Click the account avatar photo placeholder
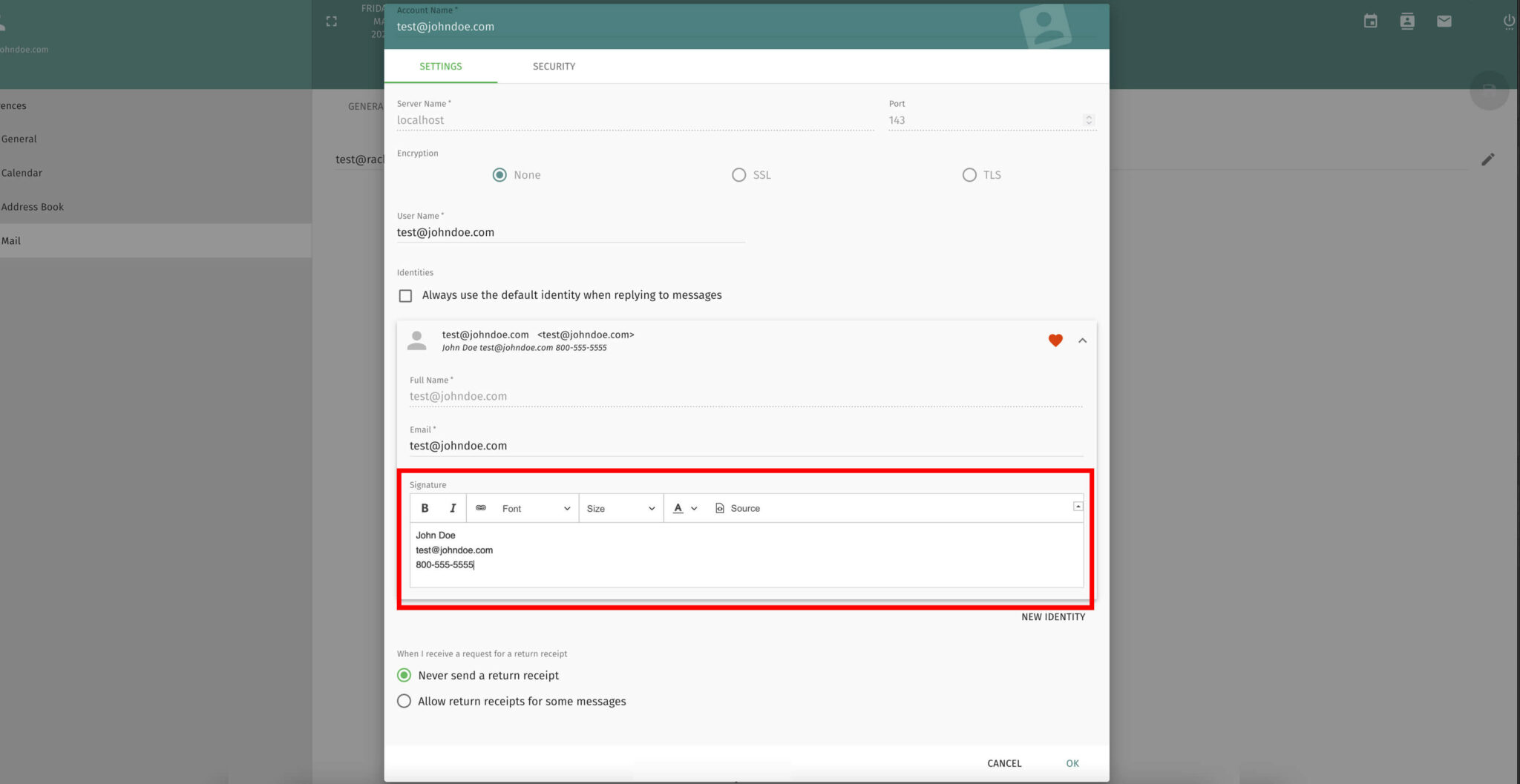Image resolution: width=1520 pixels, height=784 pixels. pos(1045,26)
